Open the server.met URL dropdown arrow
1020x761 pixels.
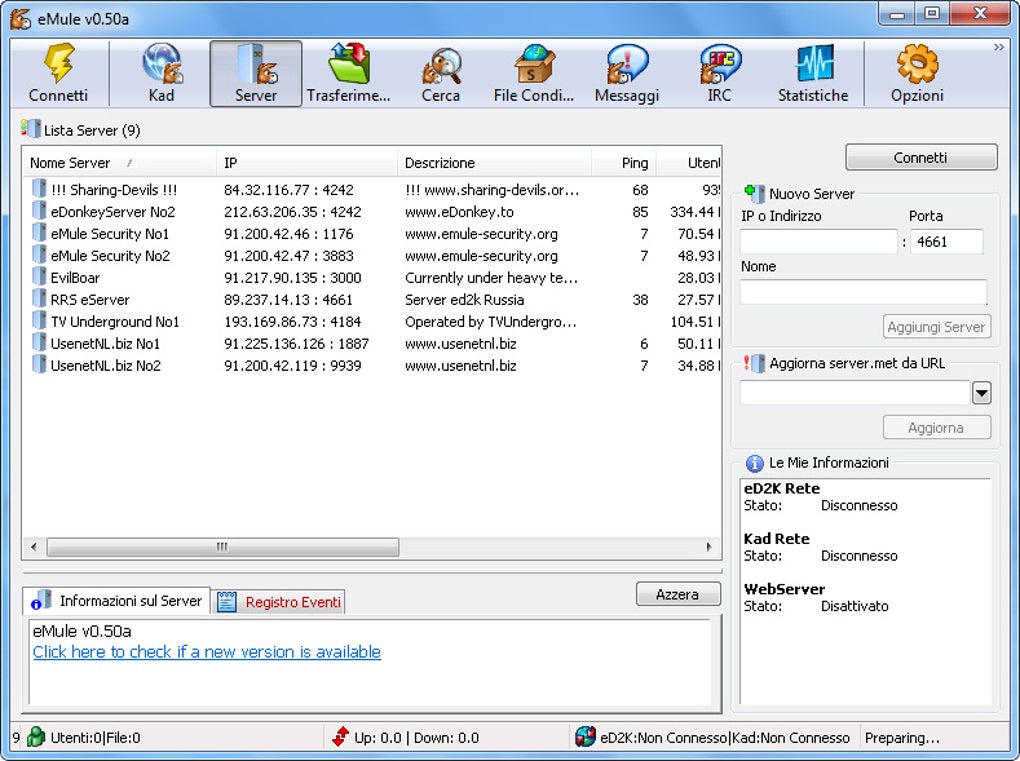[x=982, y=393]
